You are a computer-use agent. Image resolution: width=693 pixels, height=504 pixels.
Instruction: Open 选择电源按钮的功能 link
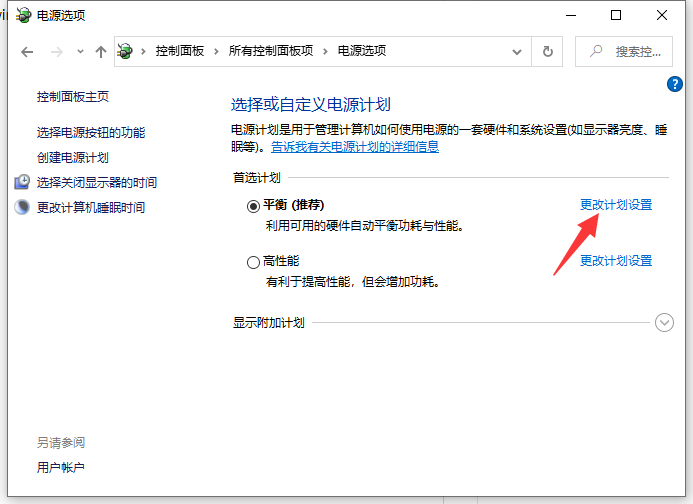pos(91,132)
